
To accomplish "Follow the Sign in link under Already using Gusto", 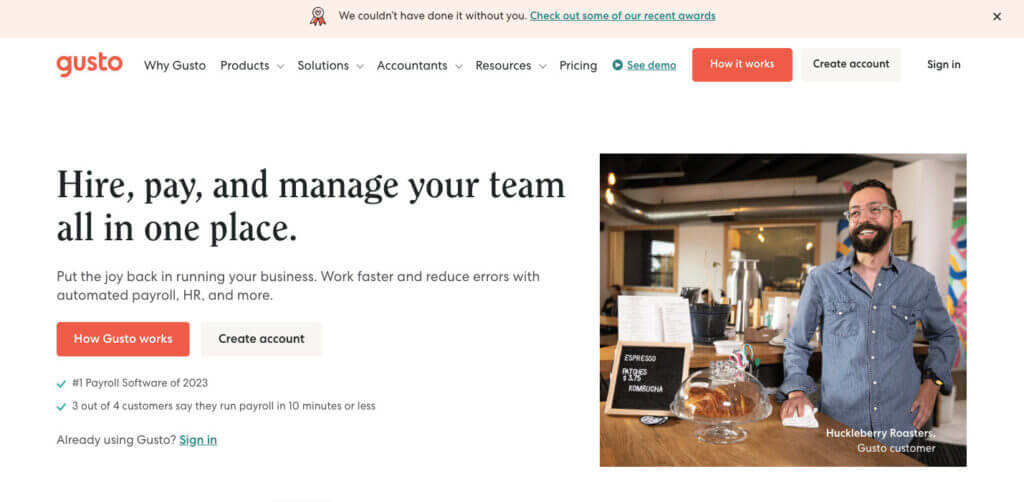I will [x=198, y=440].
